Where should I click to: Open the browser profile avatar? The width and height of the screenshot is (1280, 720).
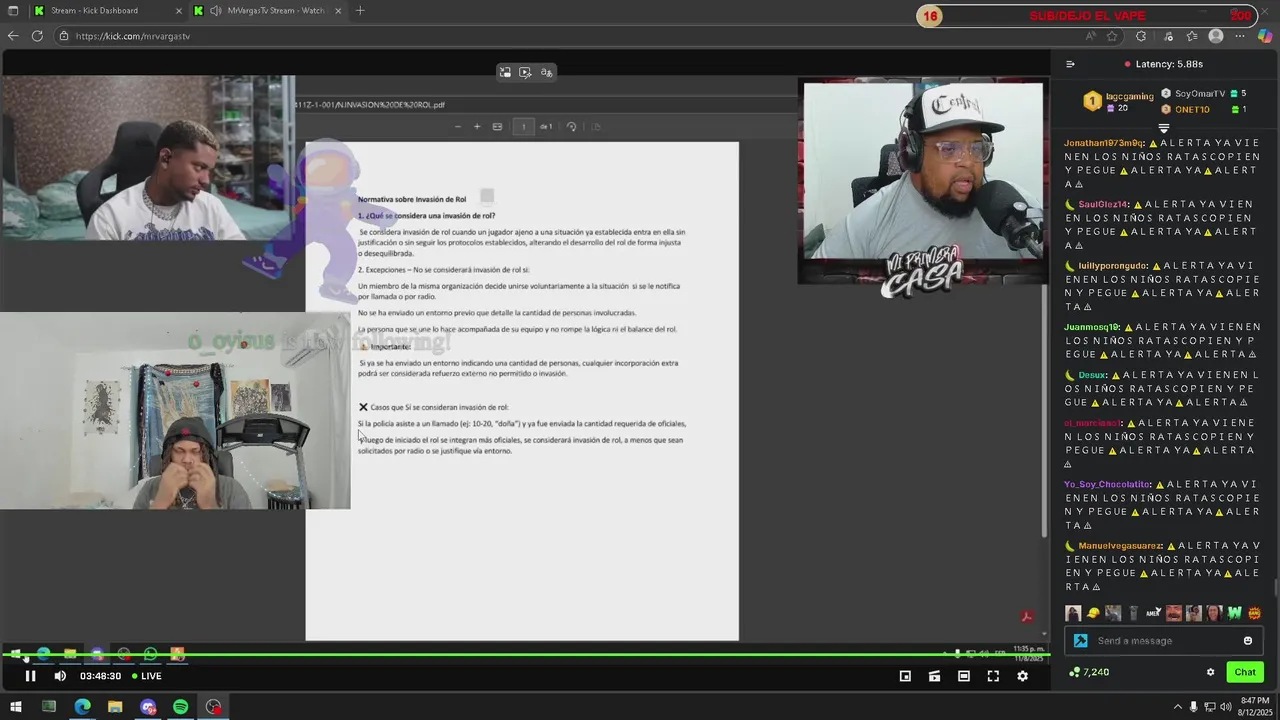1216,36
